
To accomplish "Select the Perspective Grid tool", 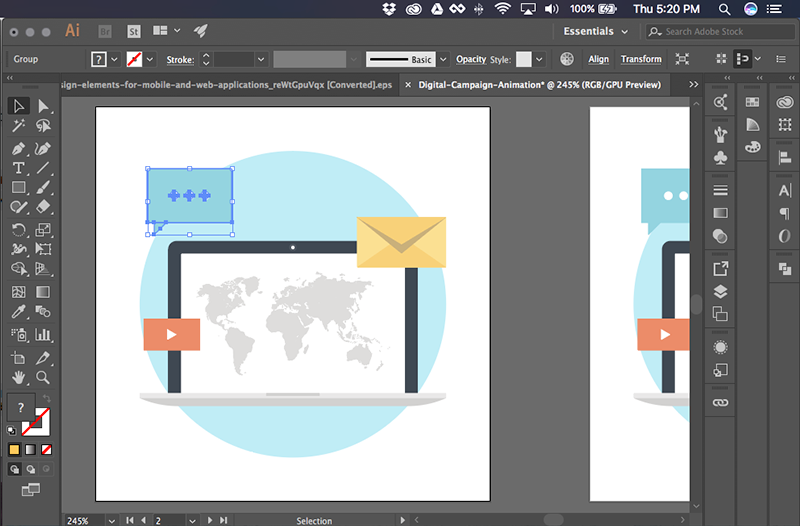I will [x=43, y=268].
